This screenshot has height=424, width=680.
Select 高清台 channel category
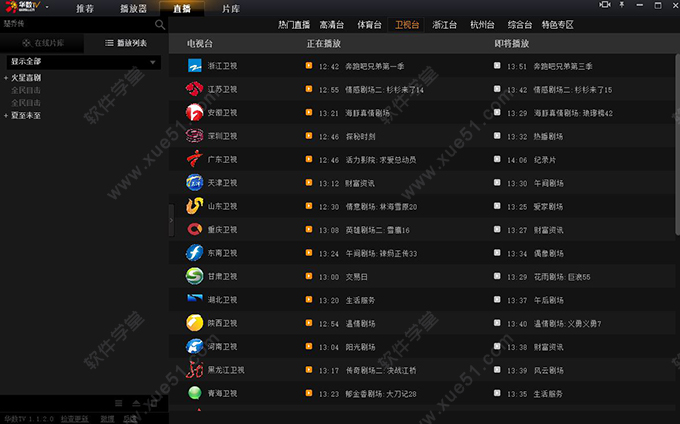coord(331,25)
